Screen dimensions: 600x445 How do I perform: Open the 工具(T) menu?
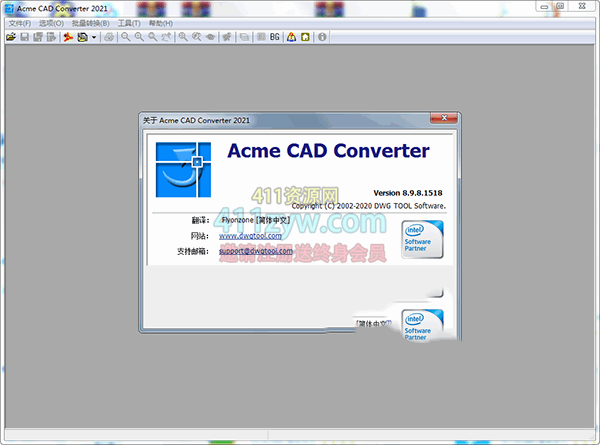[129, 23]
